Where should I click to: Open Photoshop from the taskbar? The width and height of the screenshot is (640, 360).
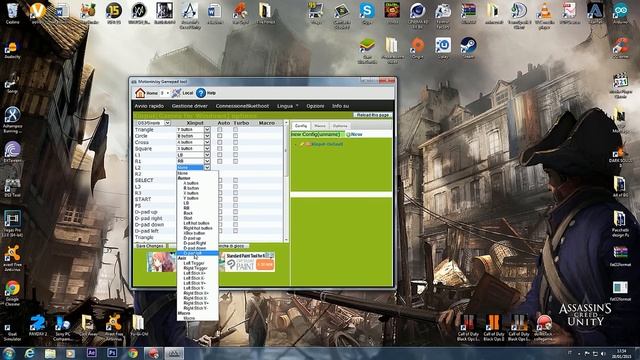(112, 353)
